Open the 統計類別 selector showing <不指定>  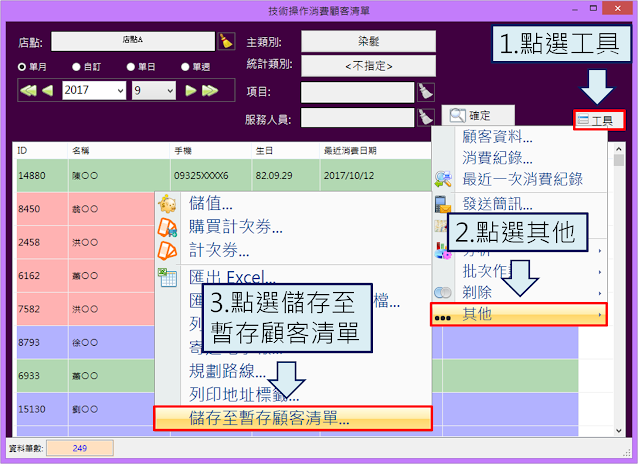click(368, 66)
